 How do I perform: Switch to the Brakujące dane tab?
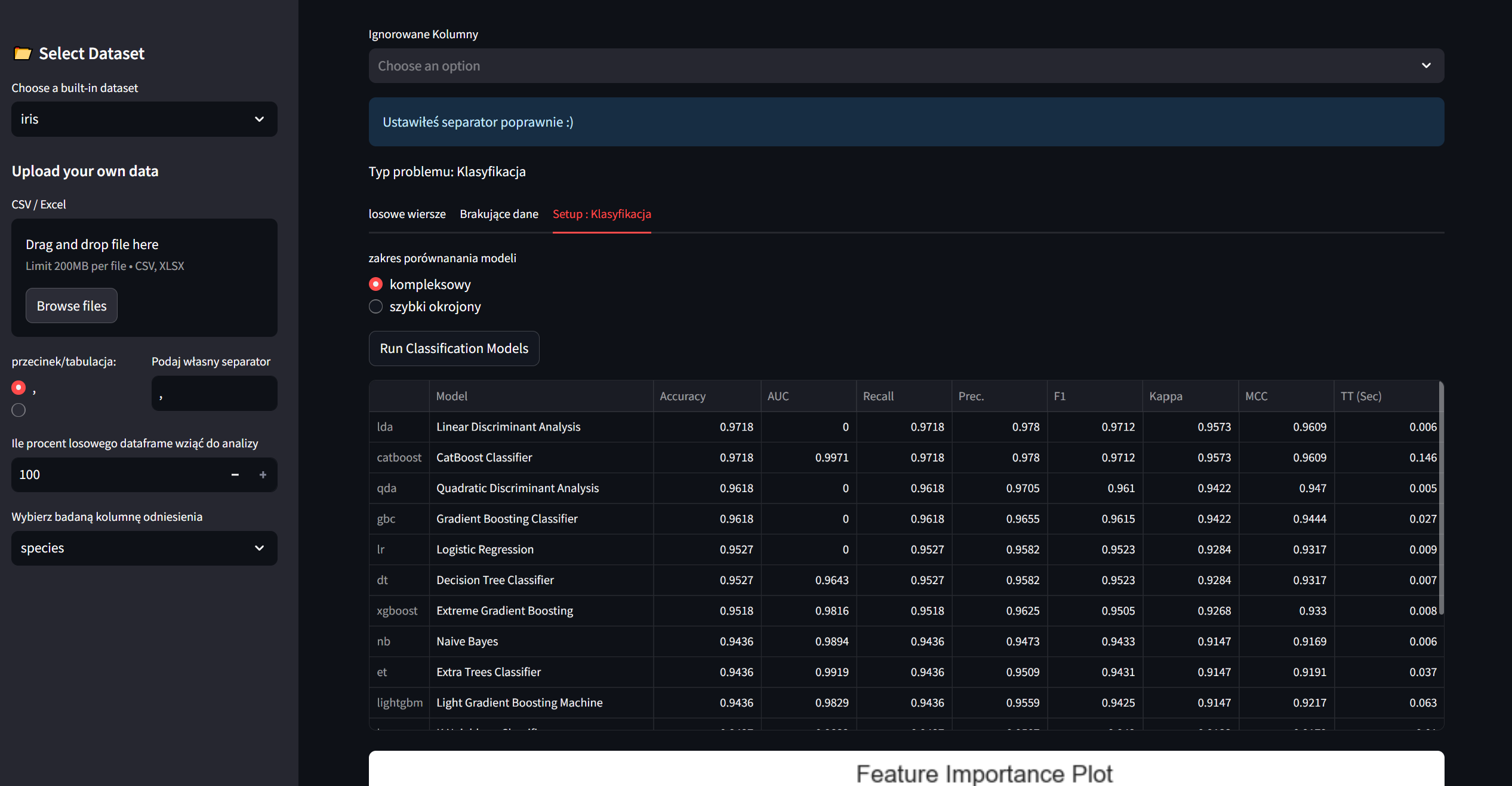498,214
